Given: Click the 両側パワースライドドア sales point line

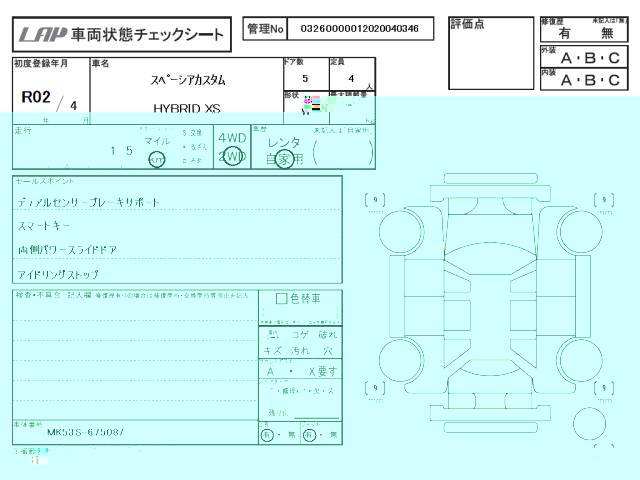Looking at the screenshot, I should click(x=67, y=250).
